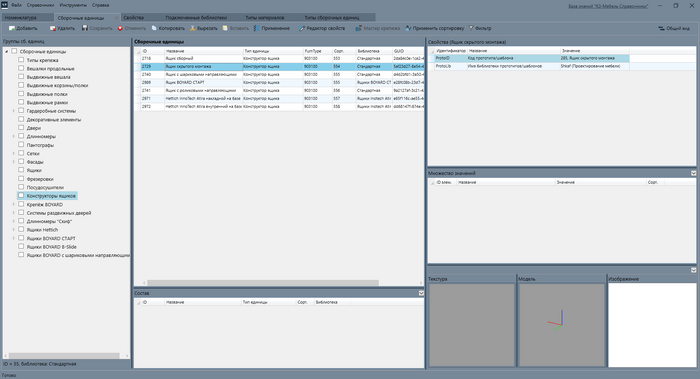Open the Редактор свойств property editor

click(x=322, y=28)
